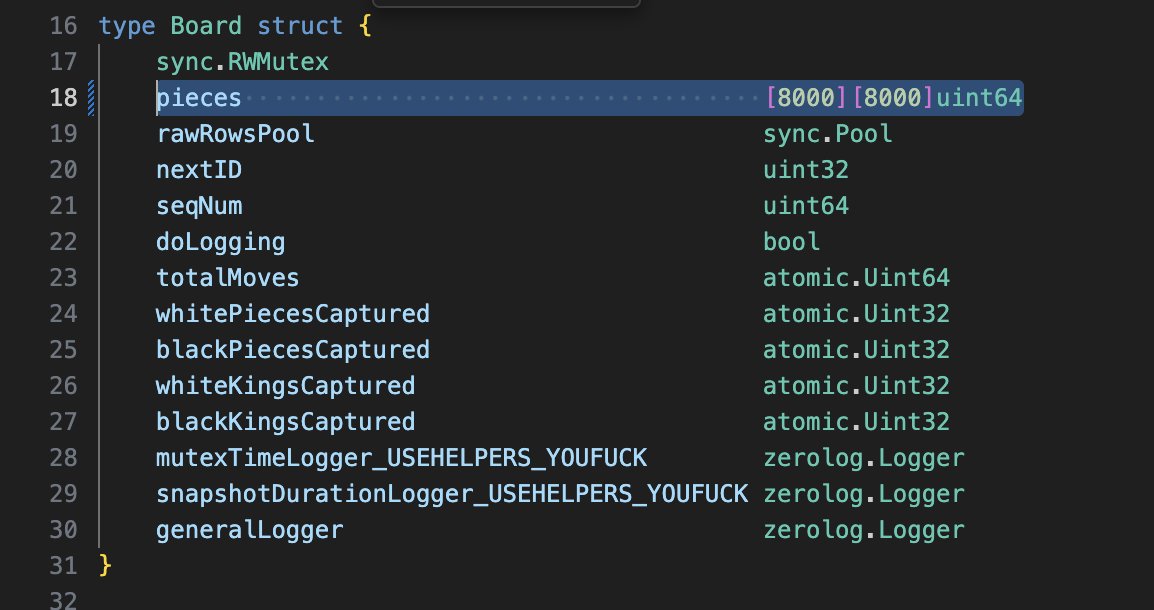Screen dimensions: 1154x610
Task: Click line number 28 in the gutter
Action: click(x=63, y=458)
